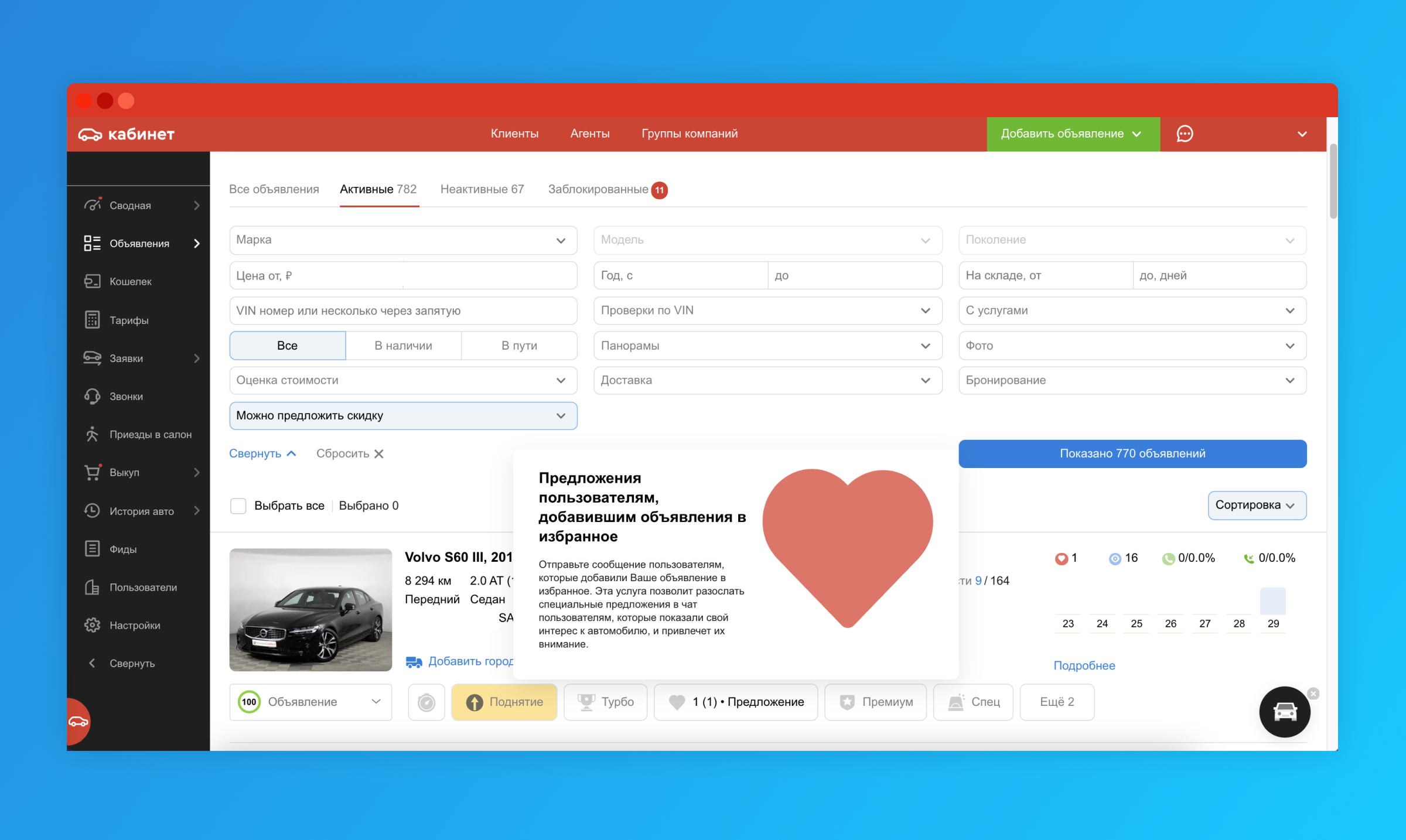Toggle the Поднятие service button

504,702
